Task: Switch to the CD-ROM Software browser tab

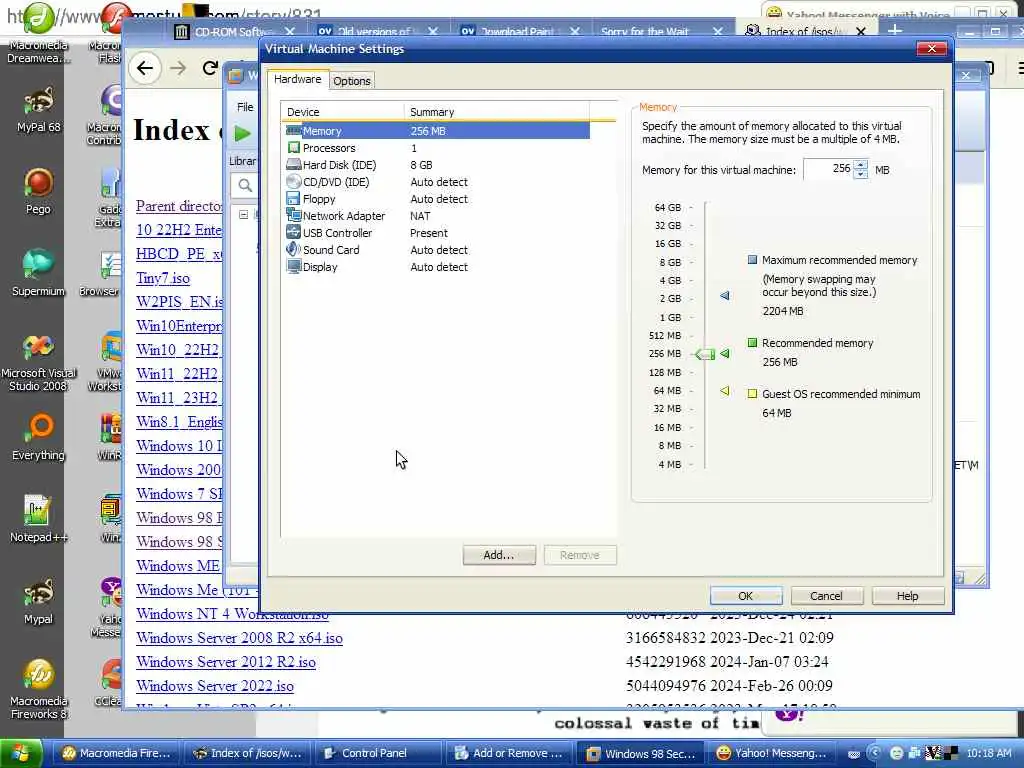Action: [x=232, y=31]
